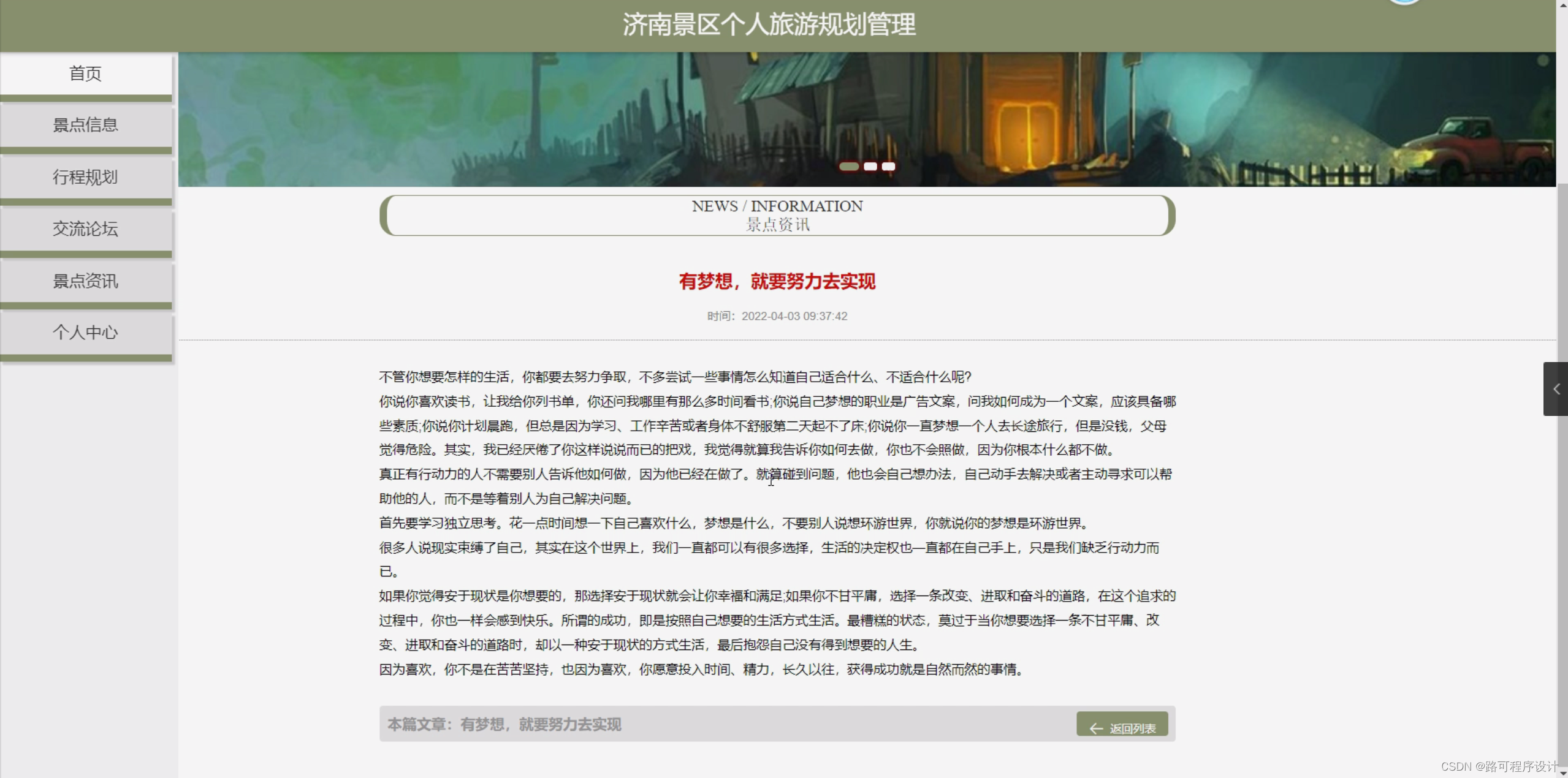
Task: Open the 首页 menu item
Action: coord(85,74)
